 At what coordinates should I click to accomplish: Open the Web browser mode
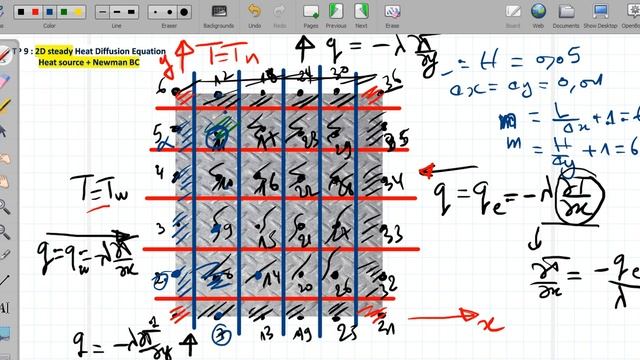(x=538, y=16)
